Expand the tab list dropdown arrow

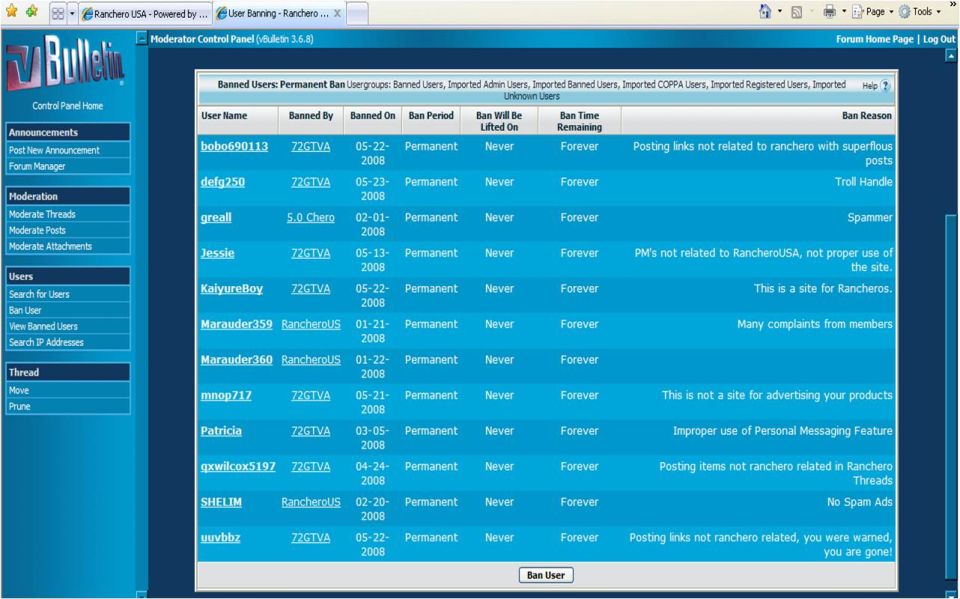tap(72, 13)
